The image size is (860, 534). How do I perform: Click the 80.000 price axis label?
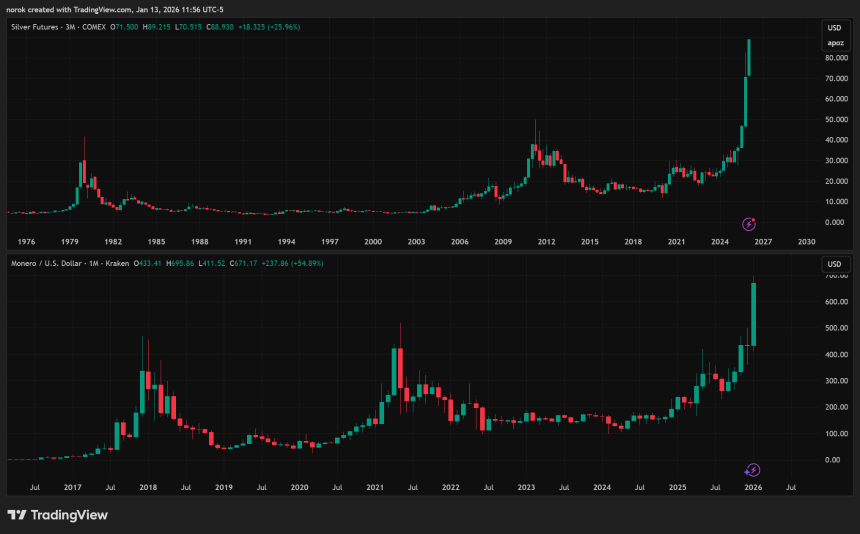point(836,58)
